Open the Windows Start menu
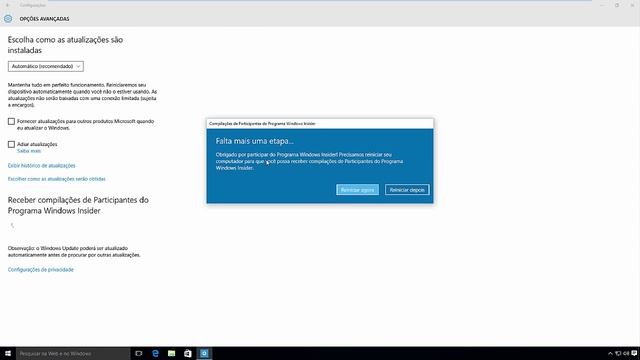 click(8, 353)
